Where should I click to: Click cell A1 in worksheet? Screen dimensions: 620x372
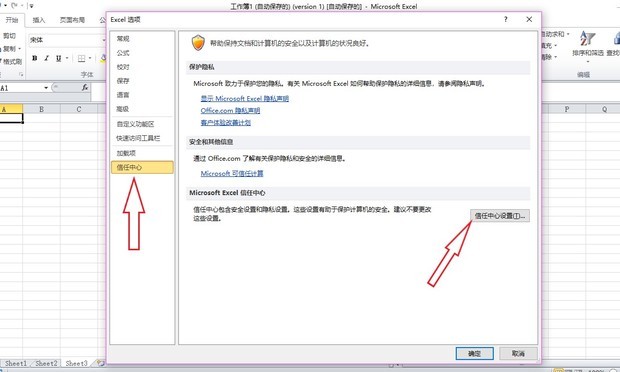pyautogui.click(x=11, y=118)
